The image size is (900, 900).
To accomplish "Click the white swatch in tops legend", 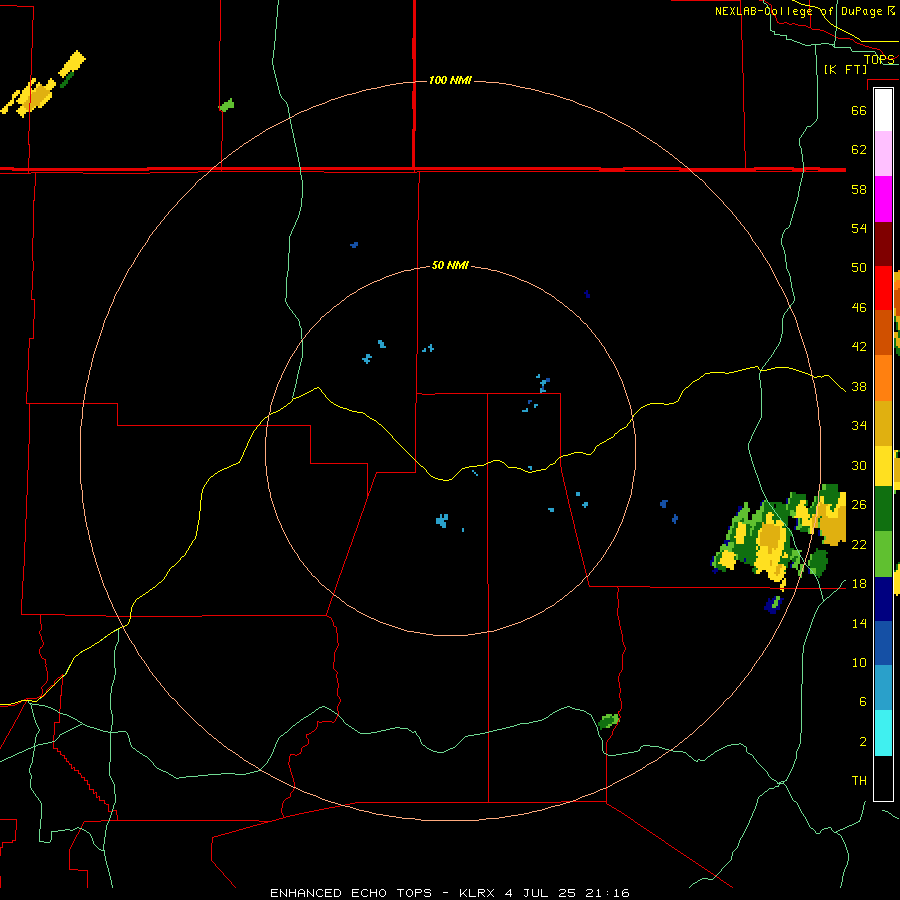I will coord(883,110).
